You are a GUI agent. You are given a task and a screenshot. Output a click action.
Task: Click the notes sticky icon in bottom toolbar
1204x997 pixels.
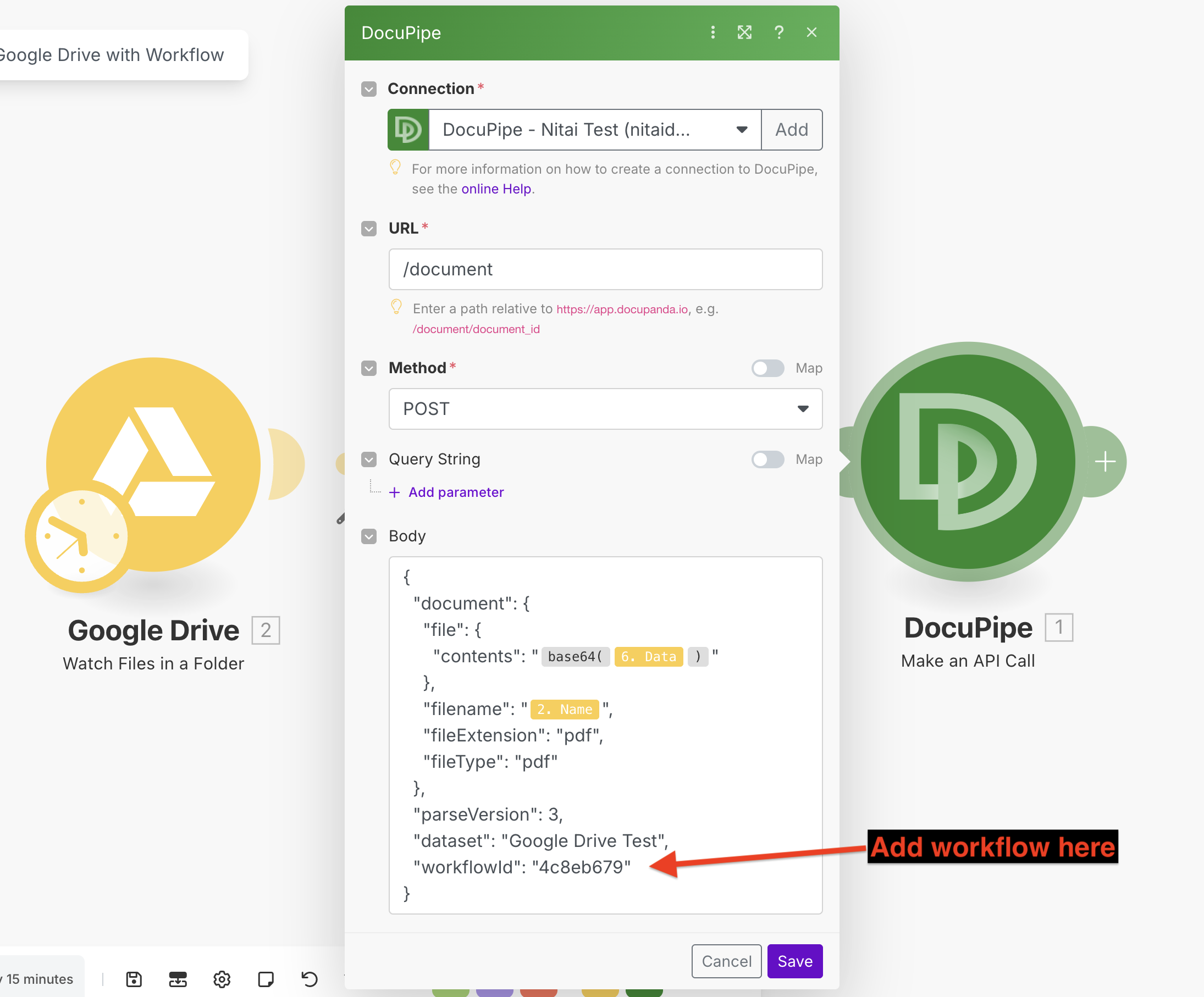click(266, 979)
